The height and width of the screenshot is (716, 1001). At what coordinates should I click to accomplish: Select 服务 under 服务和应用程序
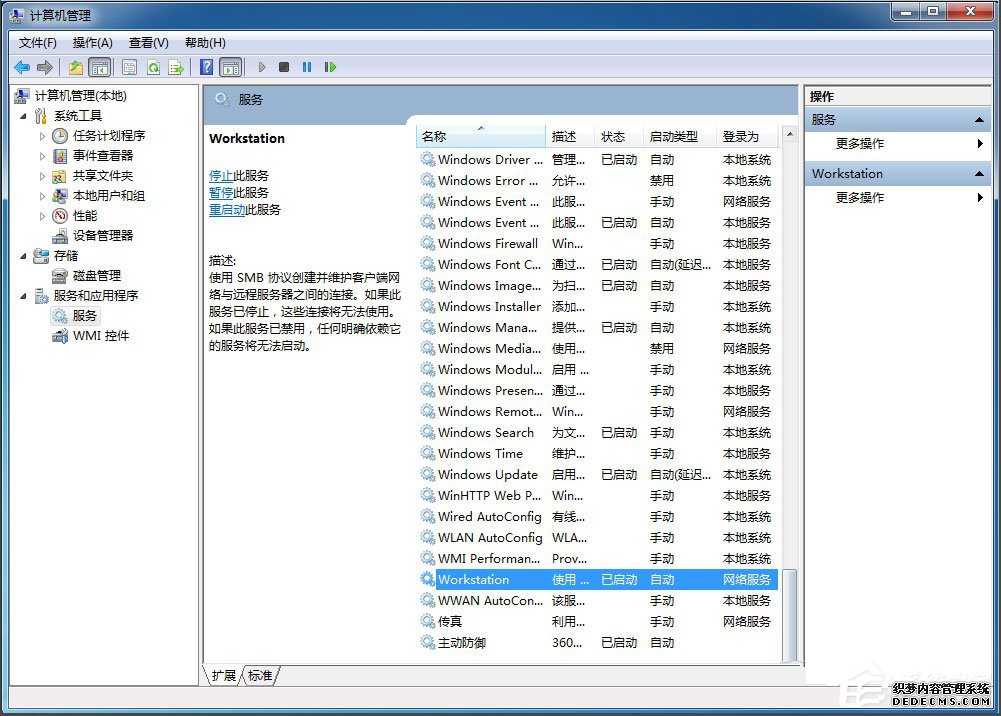click(84, 315)
